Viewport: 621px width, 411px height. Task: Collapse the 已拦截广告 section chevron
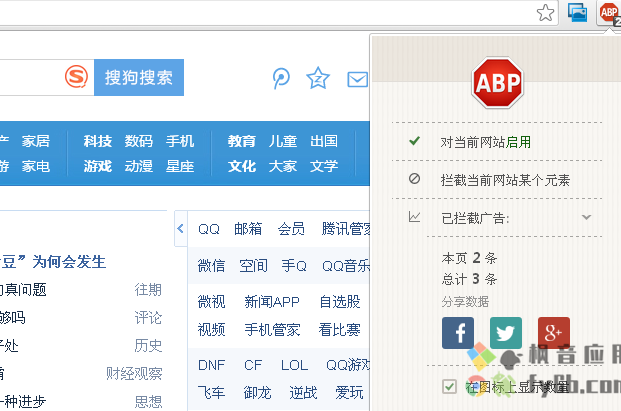point(587,217)
